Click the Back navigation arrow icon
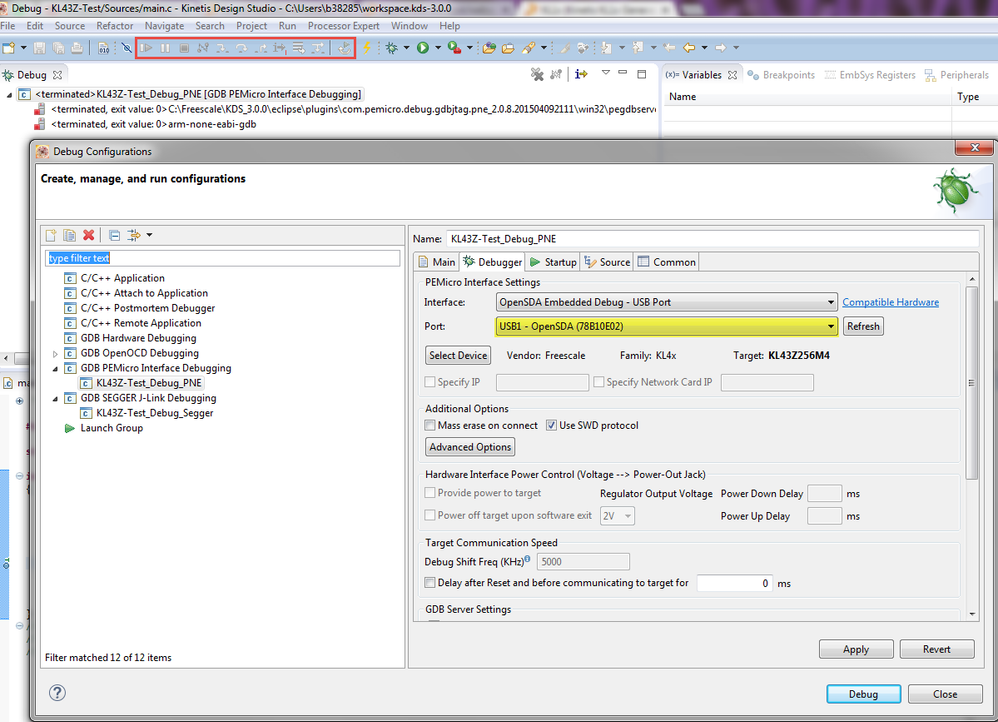 pos(689,48)
